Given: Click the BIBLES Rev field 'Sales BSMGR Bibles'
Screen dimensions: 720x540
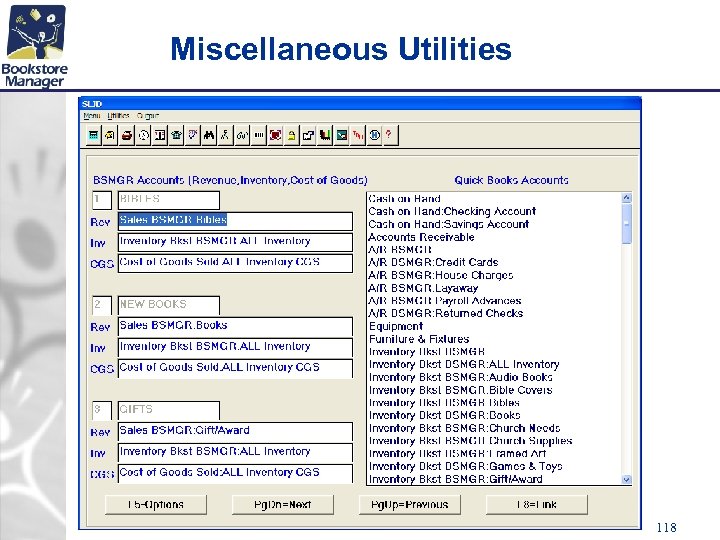Looking at the screenshot, I should pos(235,221).
